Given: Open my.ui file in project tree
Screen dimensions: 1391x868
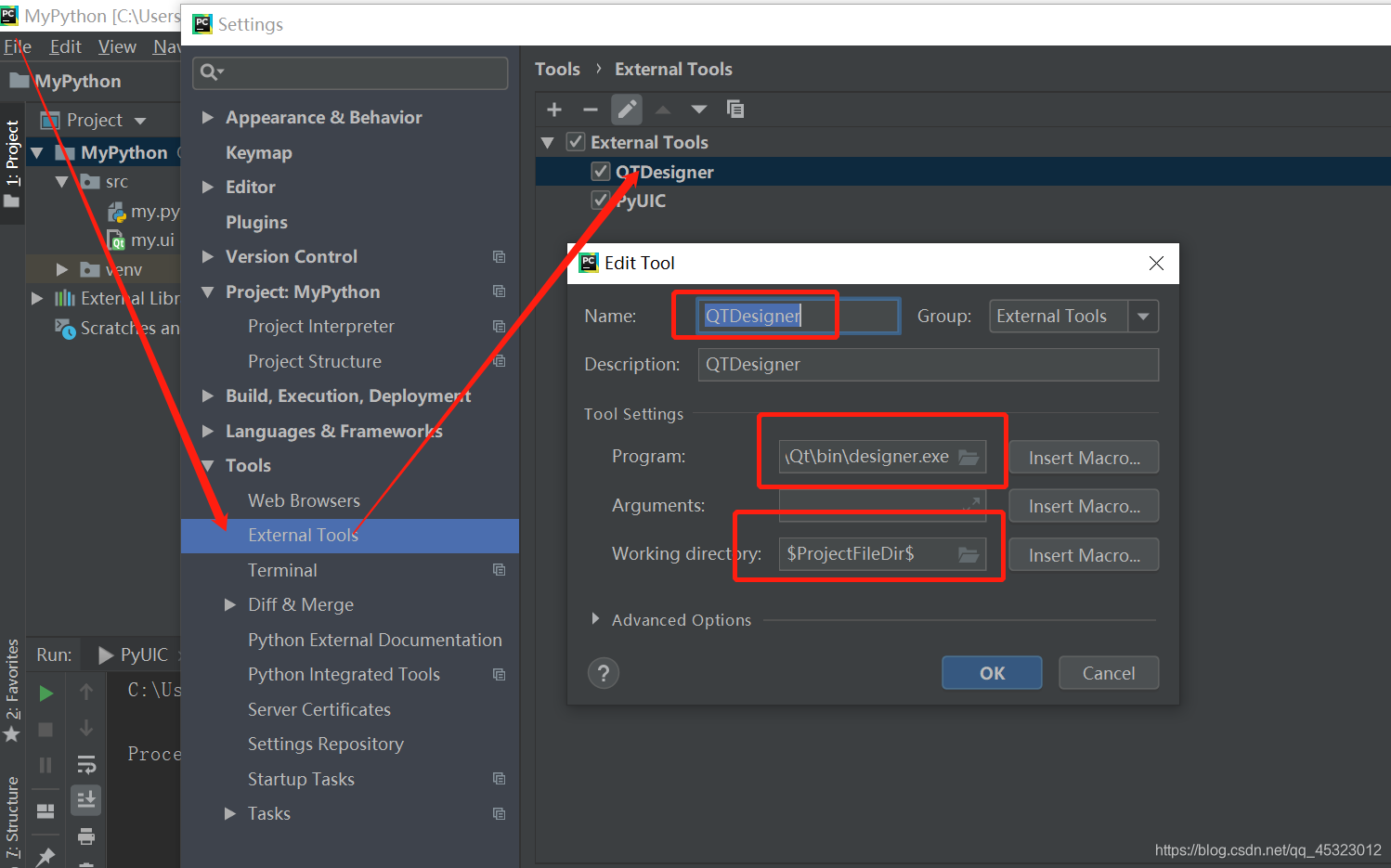Looking at the screenshot, I should [142, 240].
